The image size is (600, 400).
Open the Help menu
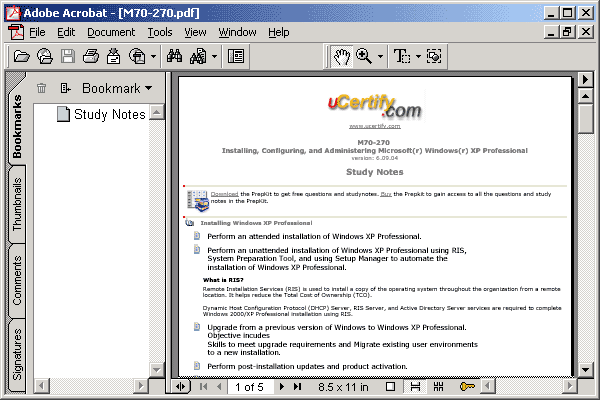(x=279, y=32)
